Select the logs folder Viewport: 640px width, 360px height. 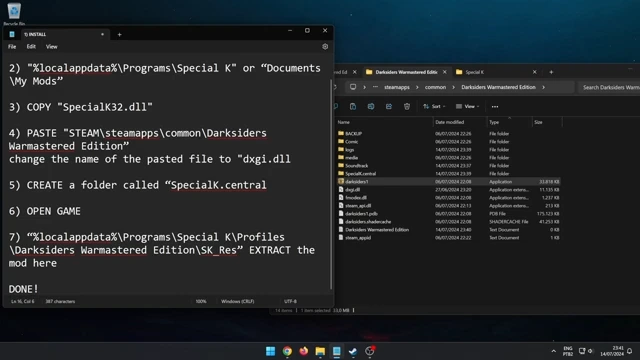click(x=350, y=150)
